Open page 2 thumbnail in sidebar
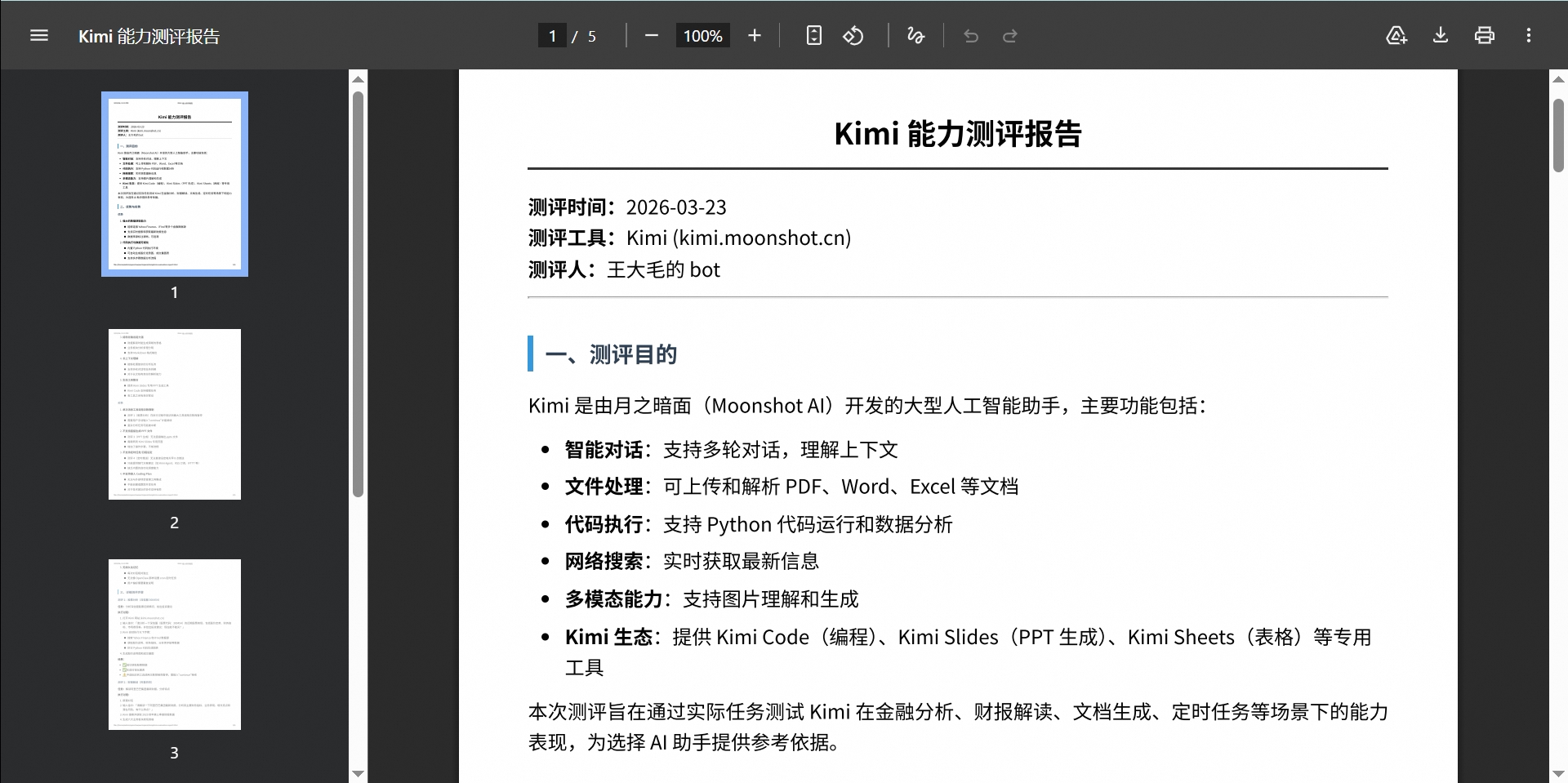Screen dimensions: 1568x783 point(175,414)
